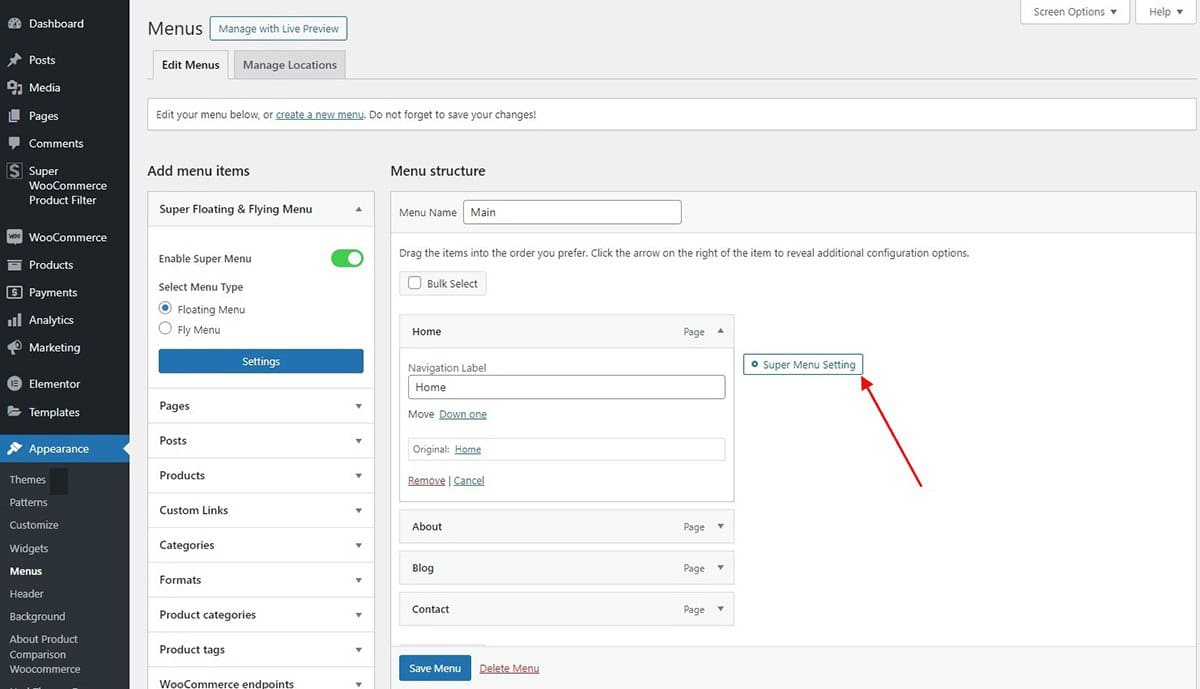The height and width of the screenshot is (689, 1200).
Task: Click the Products box icon
Action: [14, 265]
